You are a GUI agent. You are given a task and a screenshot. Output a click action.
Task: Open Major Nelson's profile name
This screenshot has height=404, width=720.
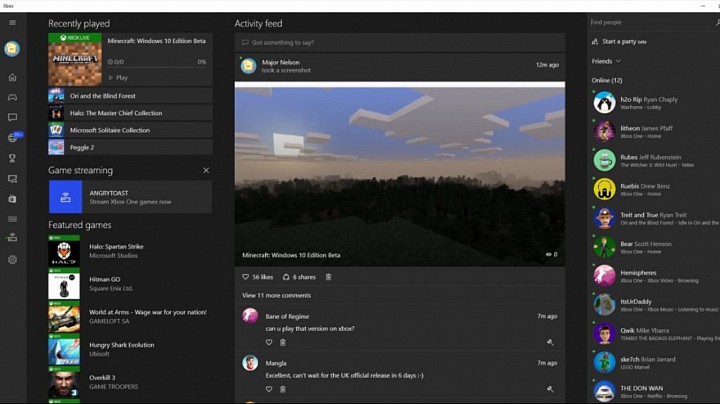281,62
